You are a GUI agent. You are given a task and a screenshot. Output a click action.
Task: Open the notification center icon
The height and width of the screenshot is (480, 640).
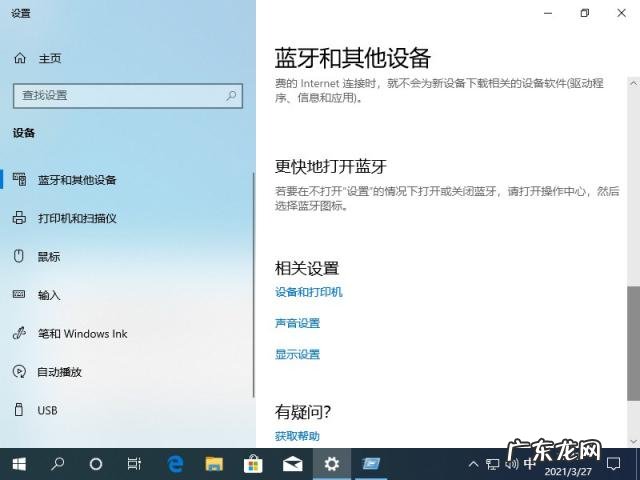[x=613, y=464]
